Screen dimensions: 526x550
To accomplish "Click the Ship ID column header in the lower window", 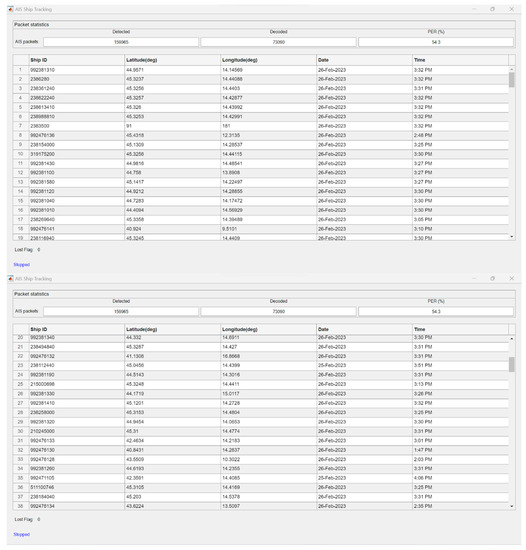I will click(76, 329).
